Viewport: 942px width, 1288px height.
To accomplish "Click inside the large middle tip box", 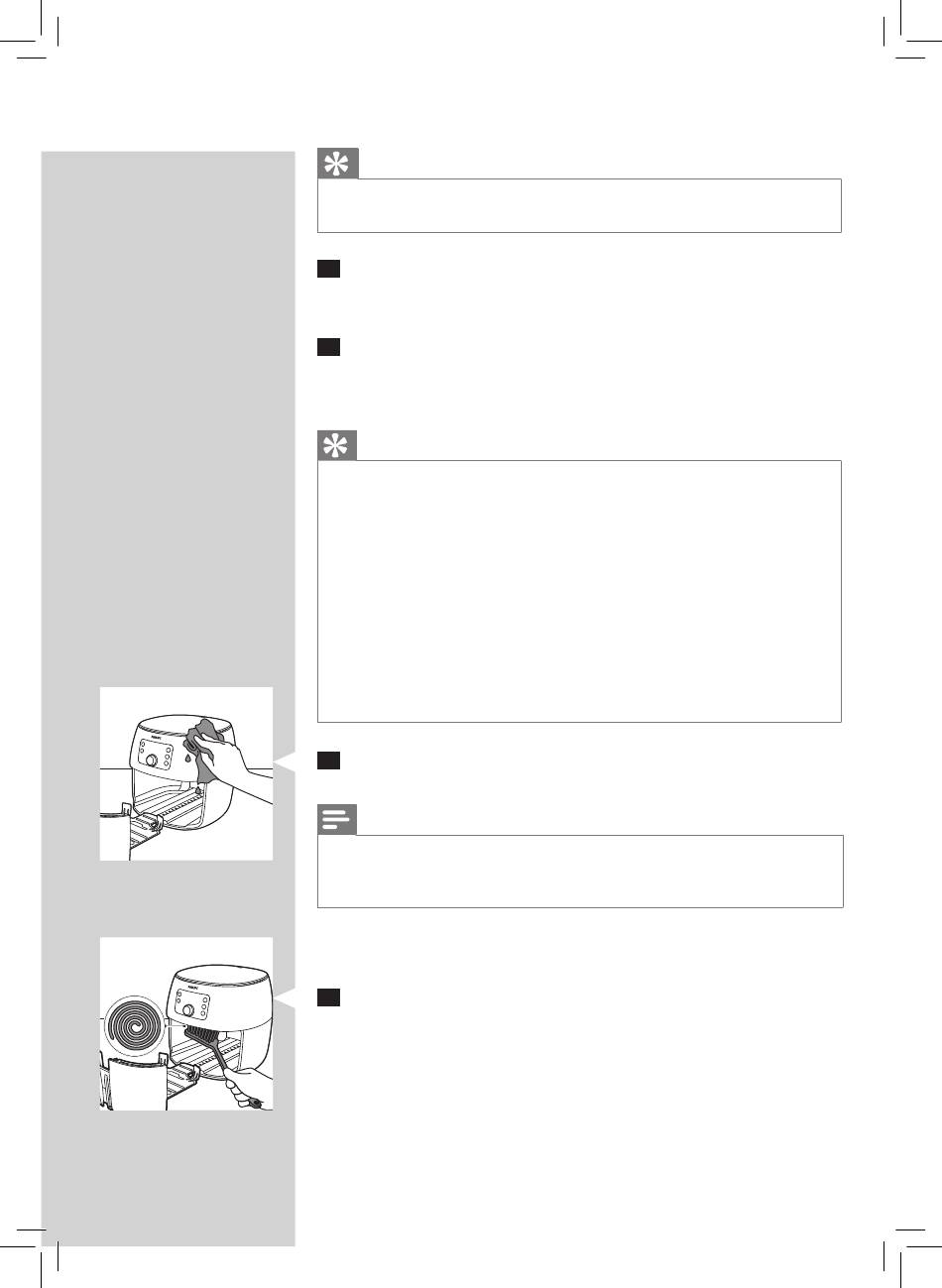I will point(579,591).
